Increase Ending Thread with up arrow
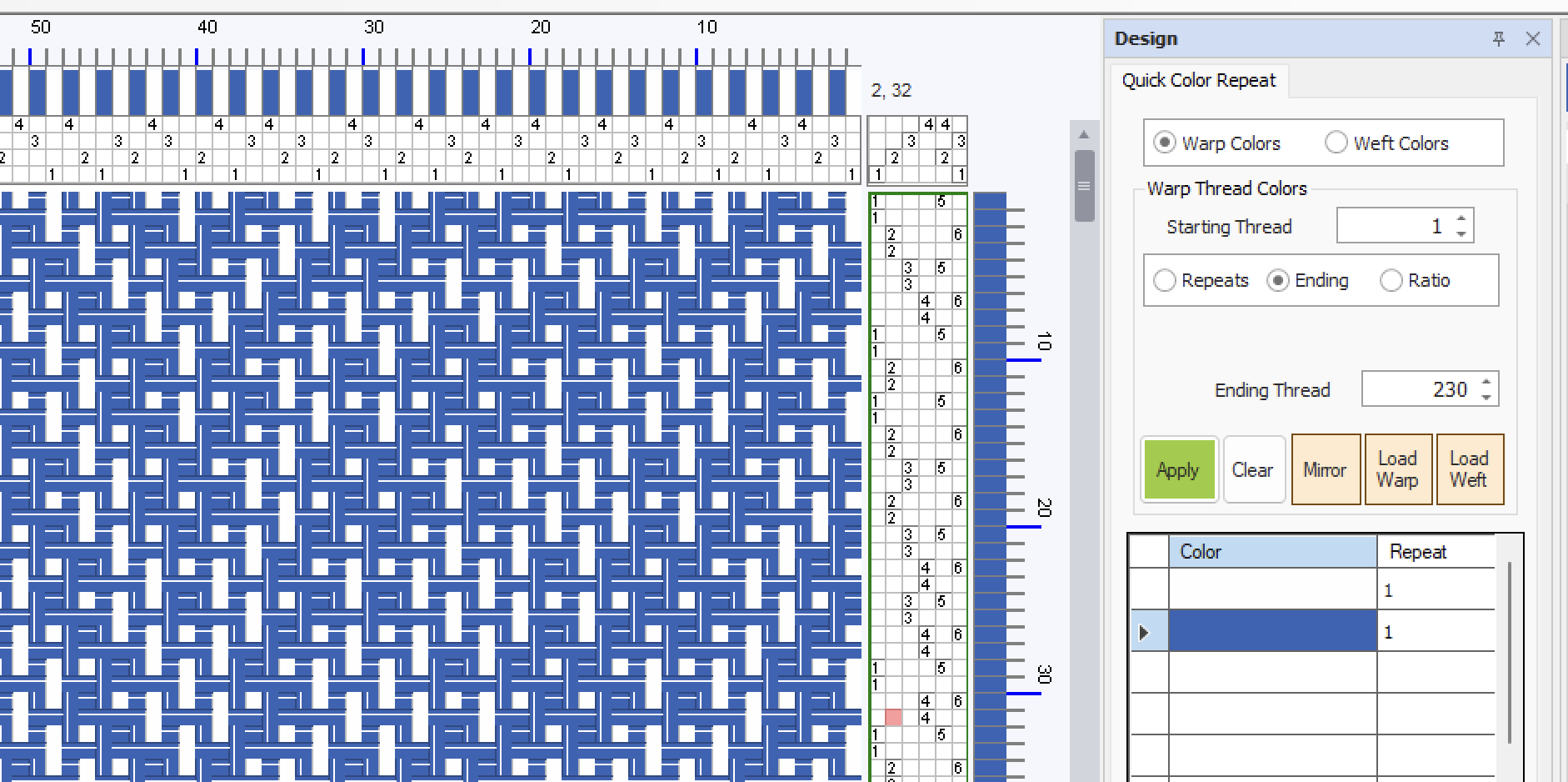The image size is (1568, 782). (x=1486, y=383)
